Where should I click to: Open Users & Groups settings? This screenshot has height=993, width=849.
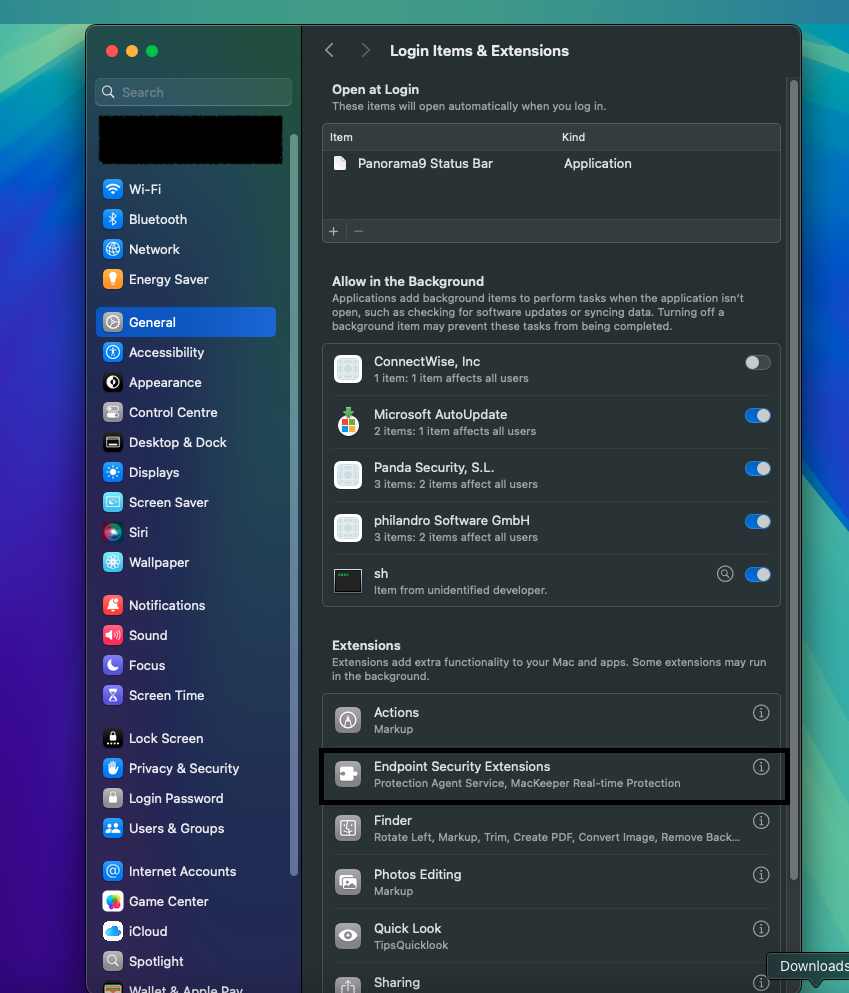coord(186,828)
